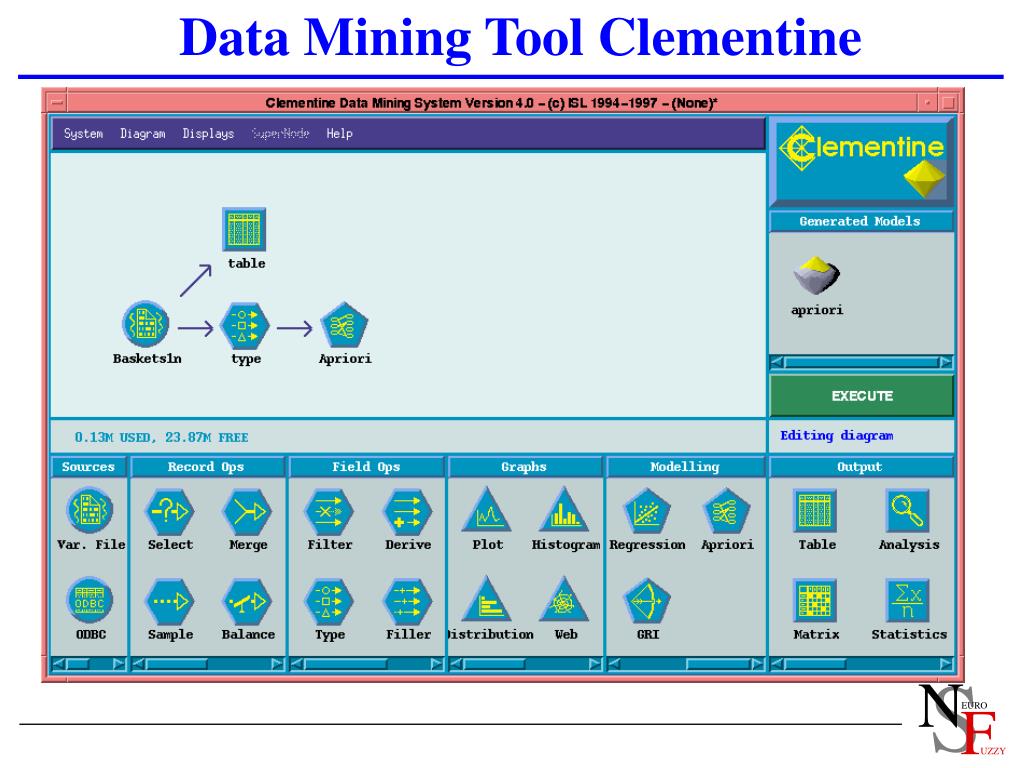
Task: Click the Output scrollbar right arrow
Action: coord(946,664)
